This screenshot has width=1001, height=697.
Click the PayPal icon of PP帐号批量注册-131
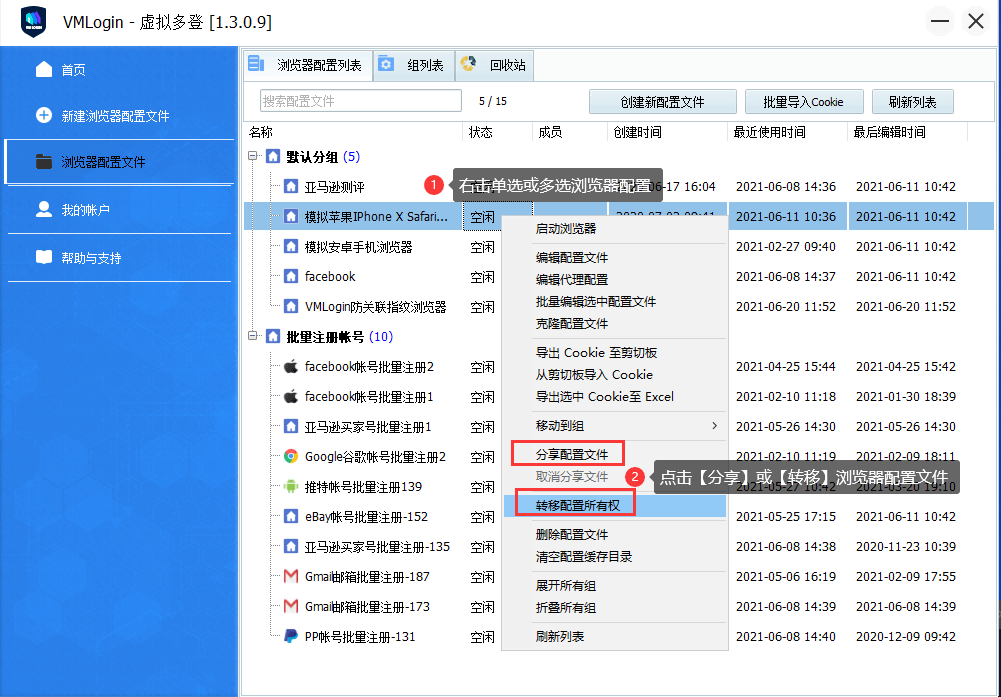[x=291, y=636]
